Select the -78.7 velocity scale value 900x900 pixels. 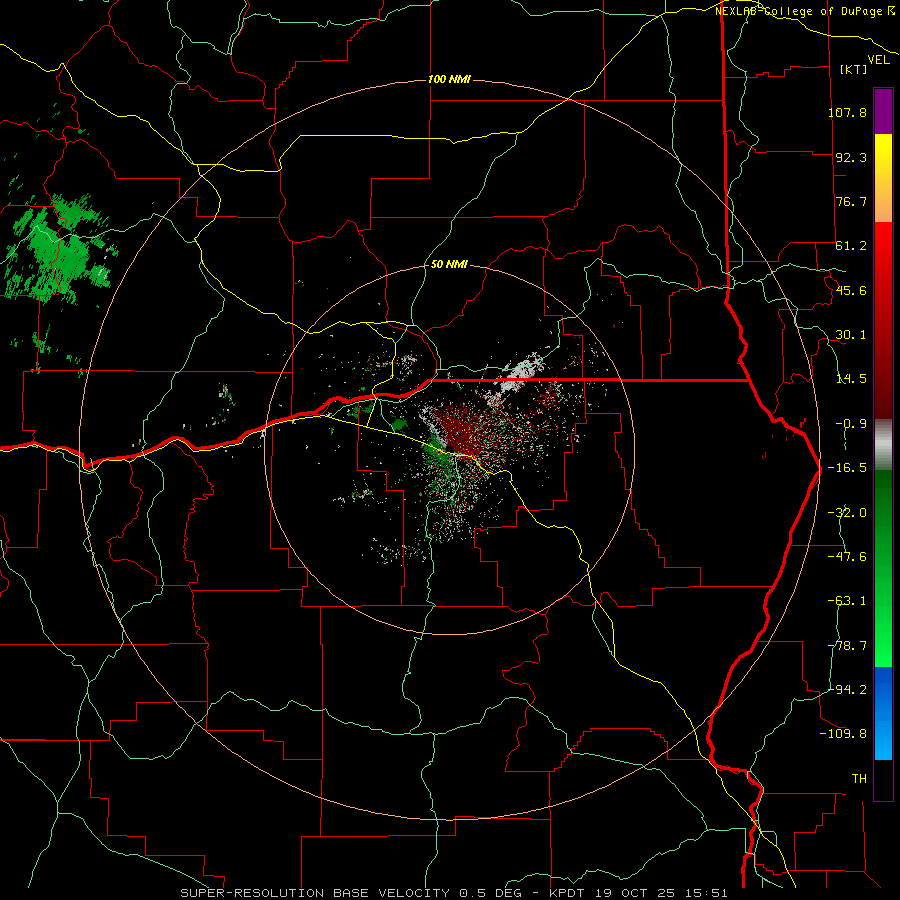pos(847,646)
